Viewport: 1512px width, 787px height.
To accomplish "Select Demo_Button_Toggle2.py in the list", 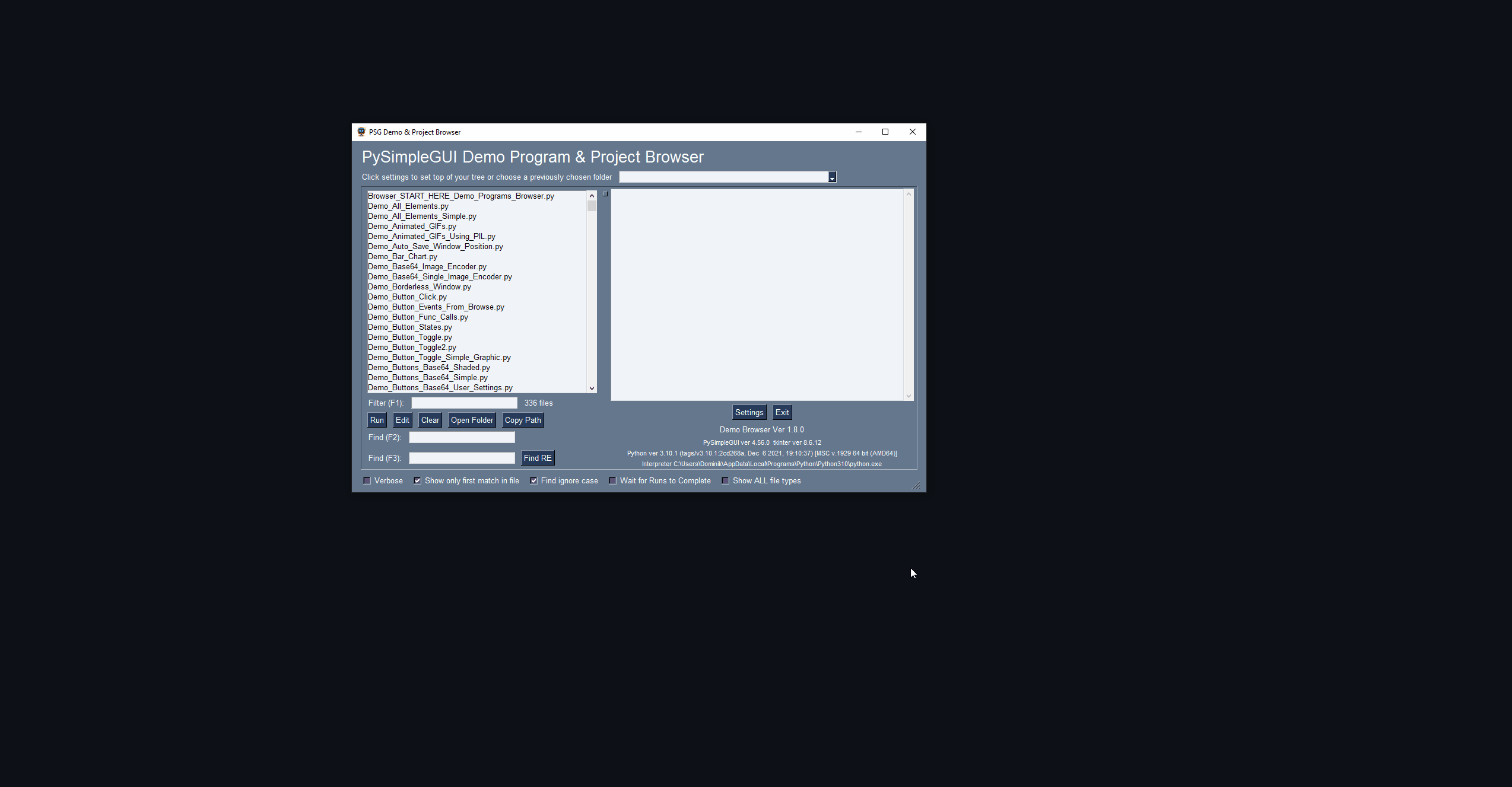I will [412, 348].
